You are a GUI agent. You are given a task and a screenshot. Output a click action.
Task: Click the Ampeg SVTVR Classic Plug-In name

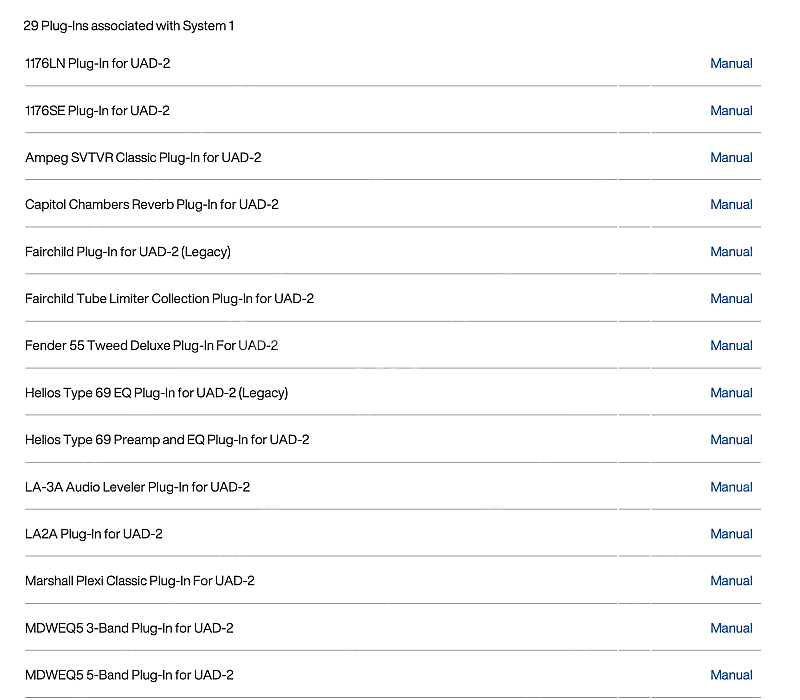click(143, 158)
